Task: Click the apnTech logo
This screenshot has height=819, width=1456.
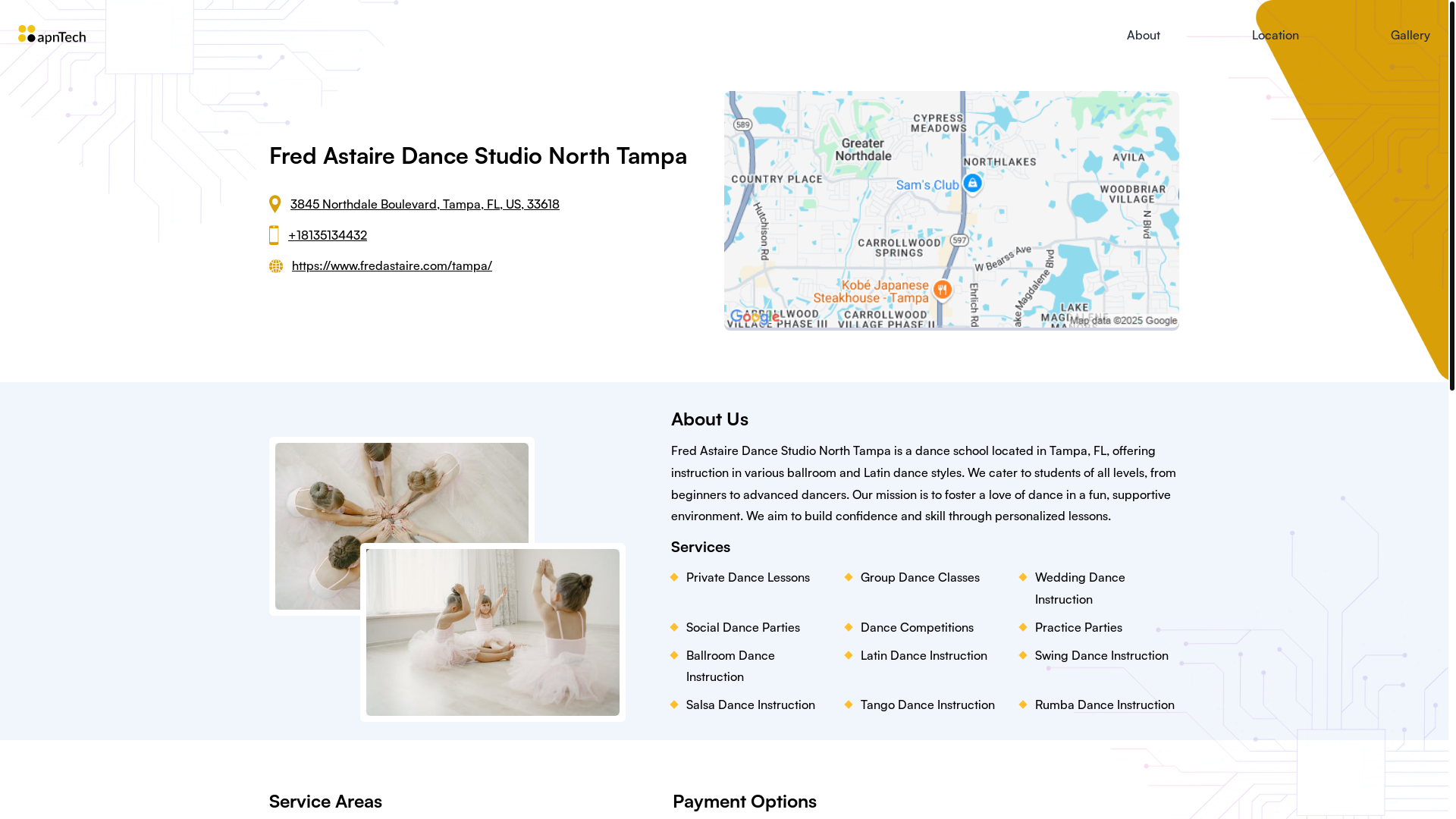Action: [52, 35]
